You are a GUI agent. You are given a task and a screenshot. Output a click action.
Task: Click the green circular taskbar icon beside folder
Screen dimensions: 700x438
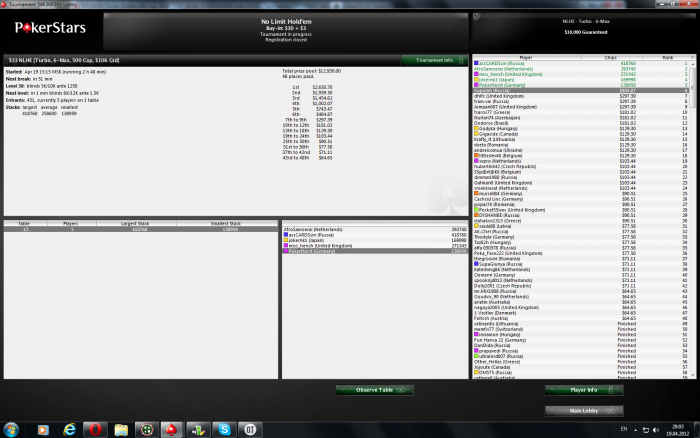tap(147, 430)
